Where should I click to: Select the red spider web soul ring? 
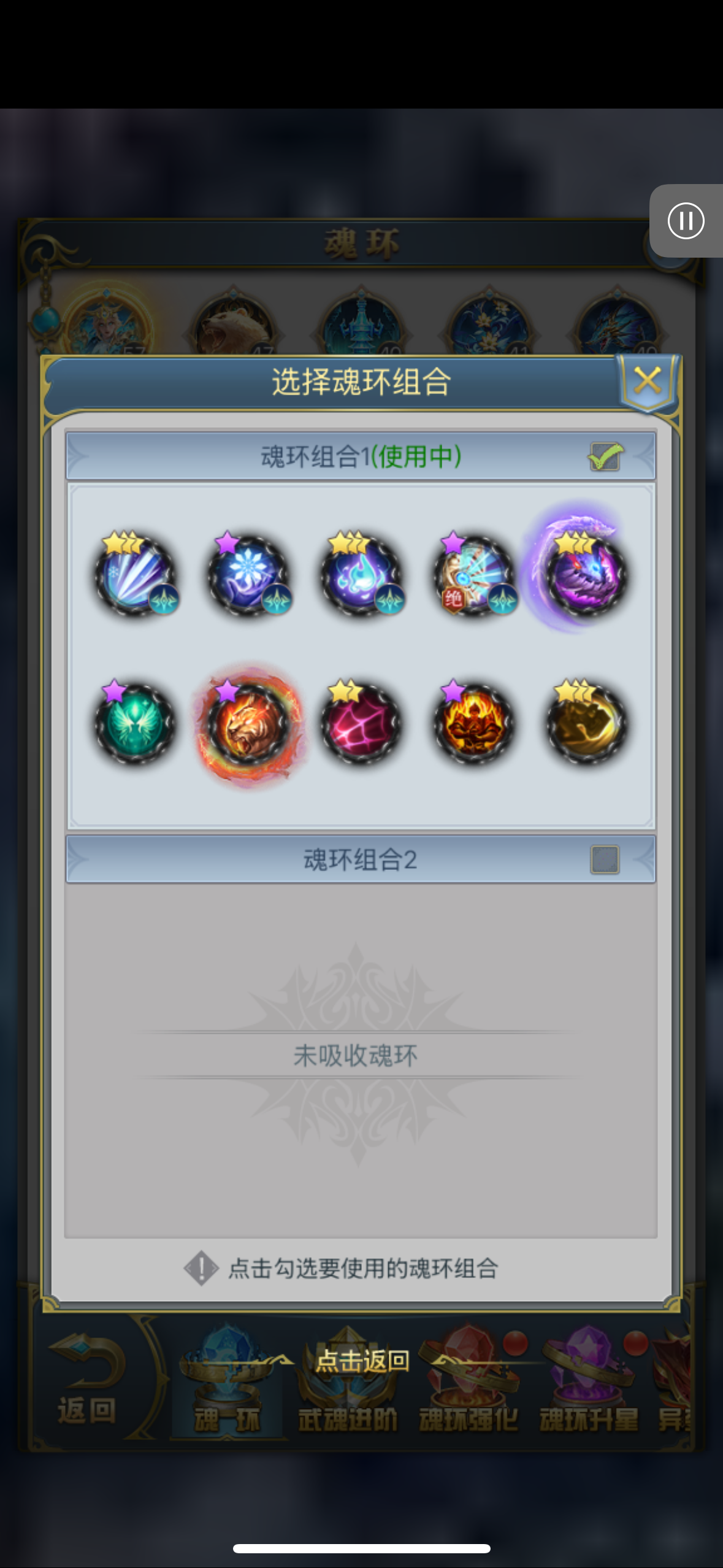pyautogui.click(x=361, y=724)
